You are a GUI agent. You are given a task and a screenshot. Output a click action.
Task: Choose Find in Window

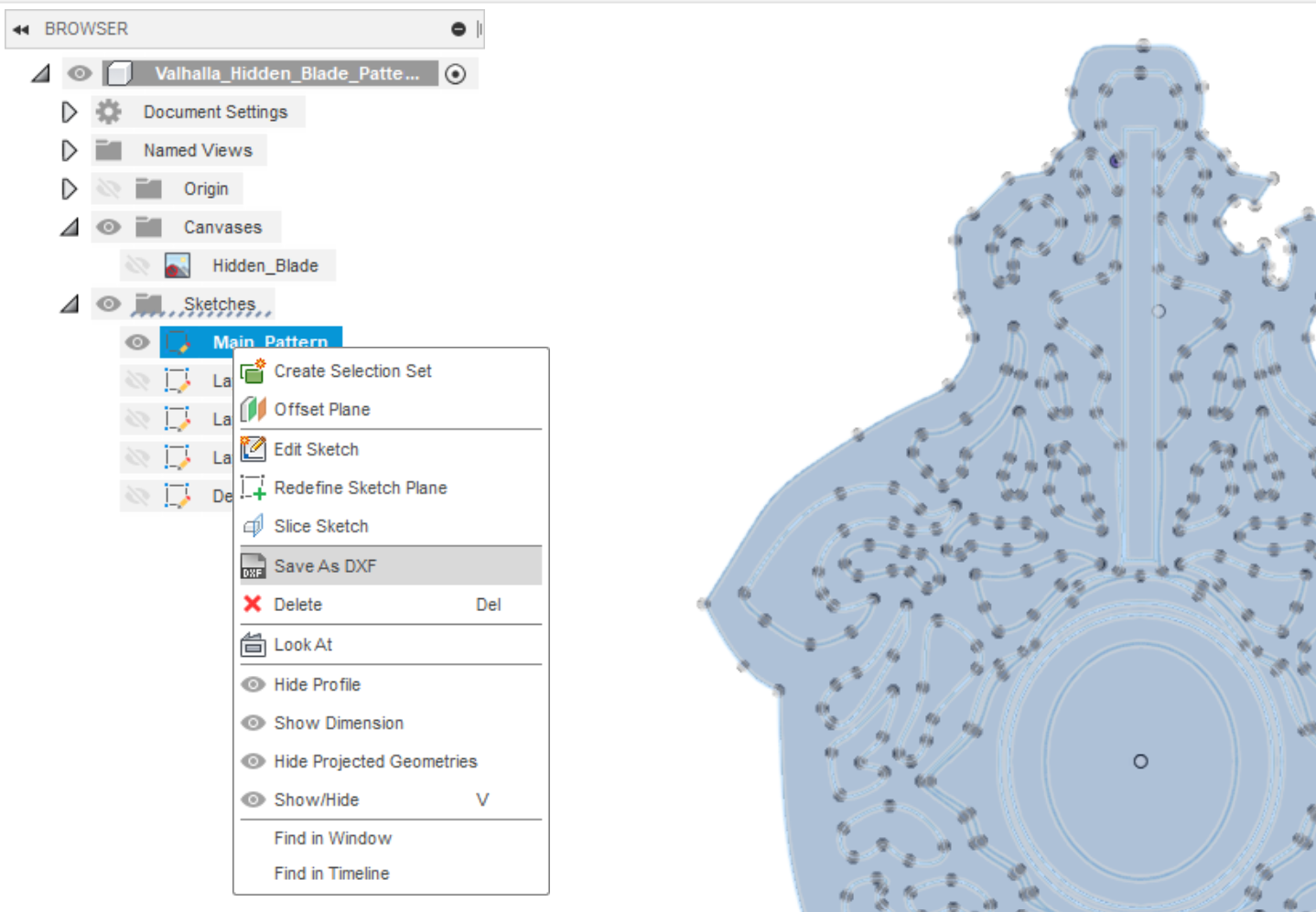391,838
